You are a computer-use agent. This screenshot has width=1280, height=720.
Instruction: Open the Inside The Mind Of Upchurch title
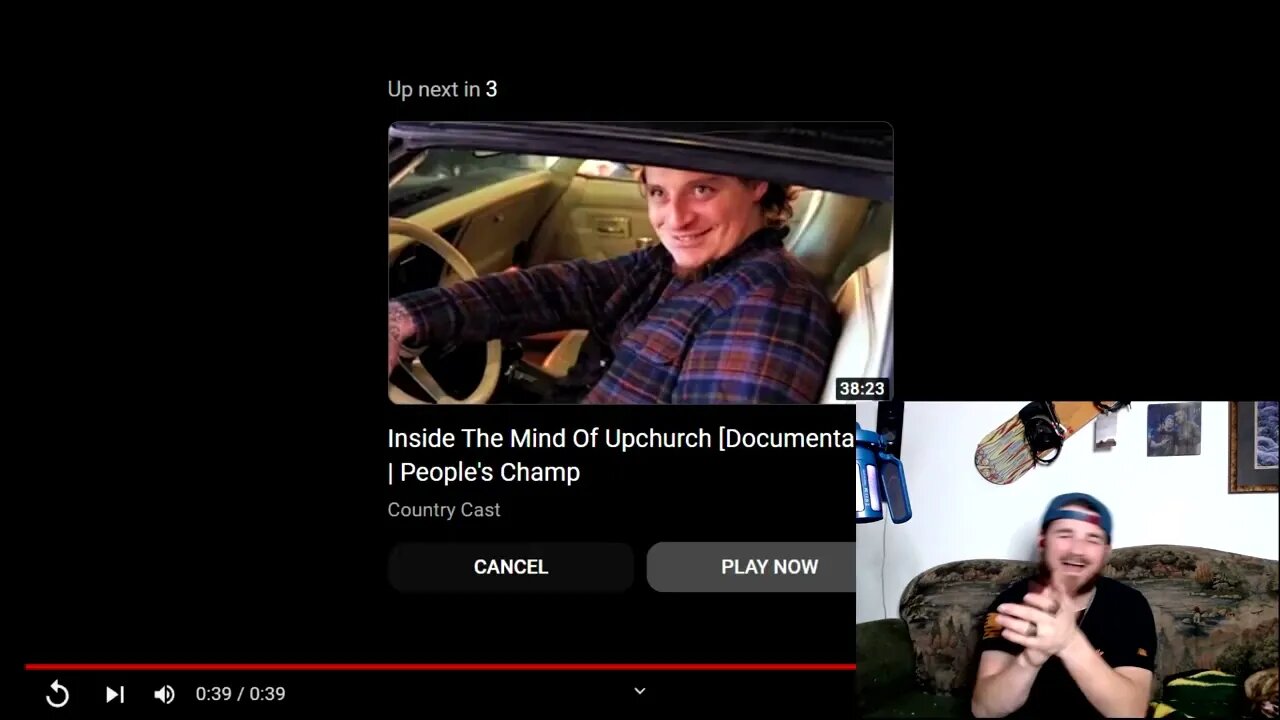(621, 455)
